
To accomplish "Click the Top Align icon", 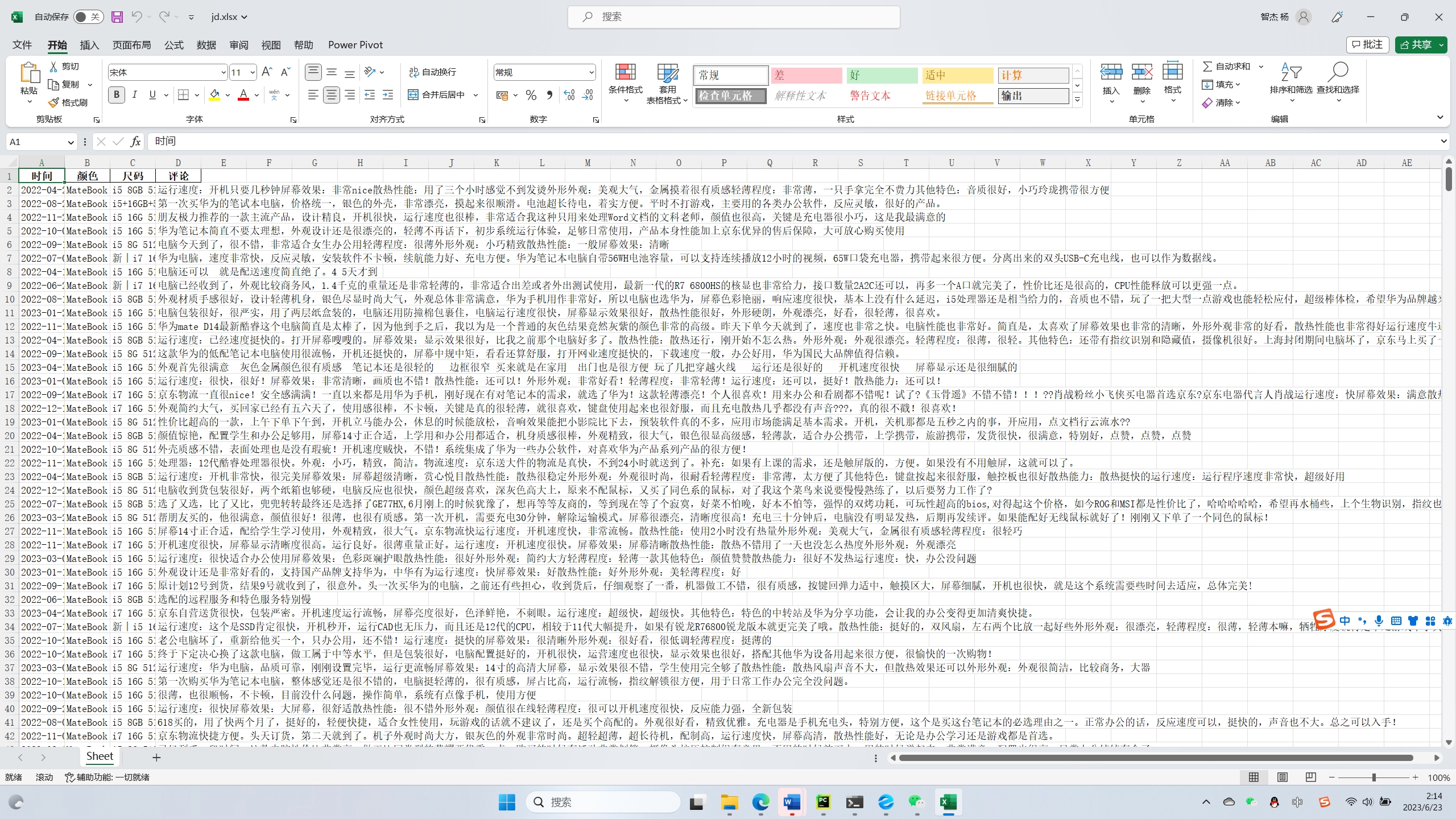I will point(313,72).
